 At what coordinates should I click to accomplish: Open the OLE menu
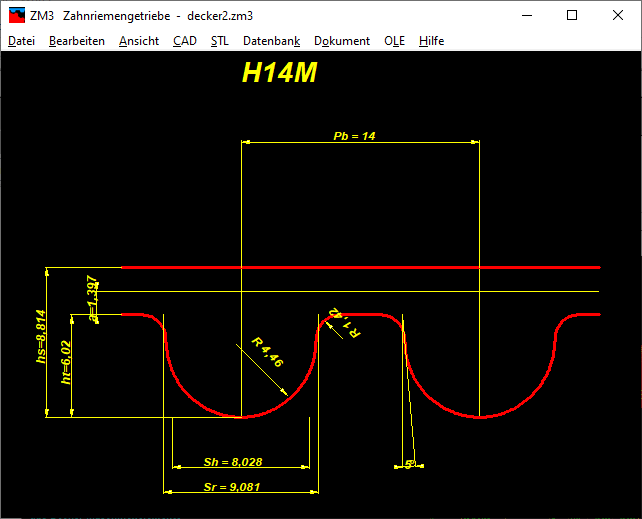394,41
